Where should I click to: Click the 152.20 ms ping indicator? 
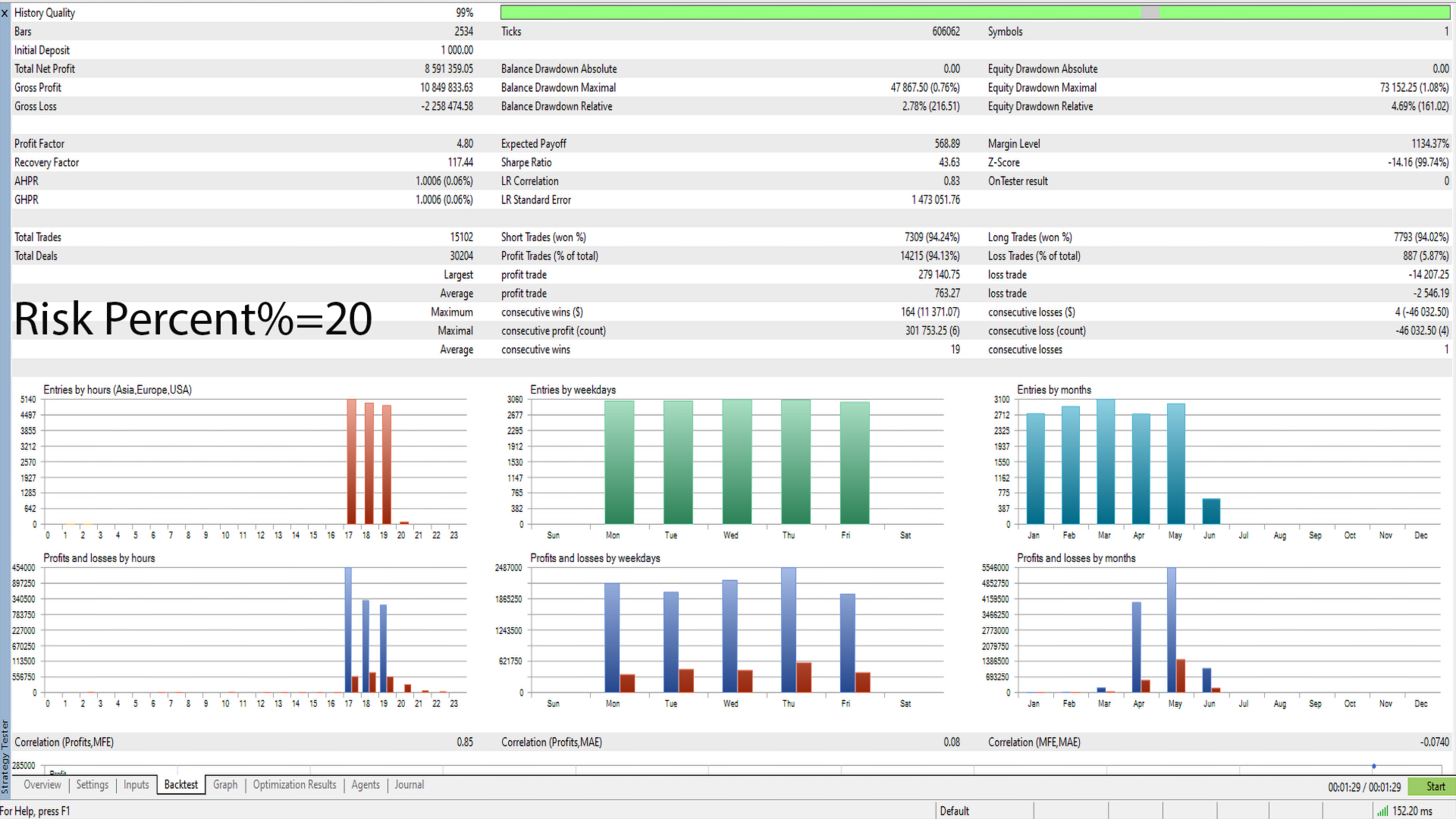(x=1412, y=811)
